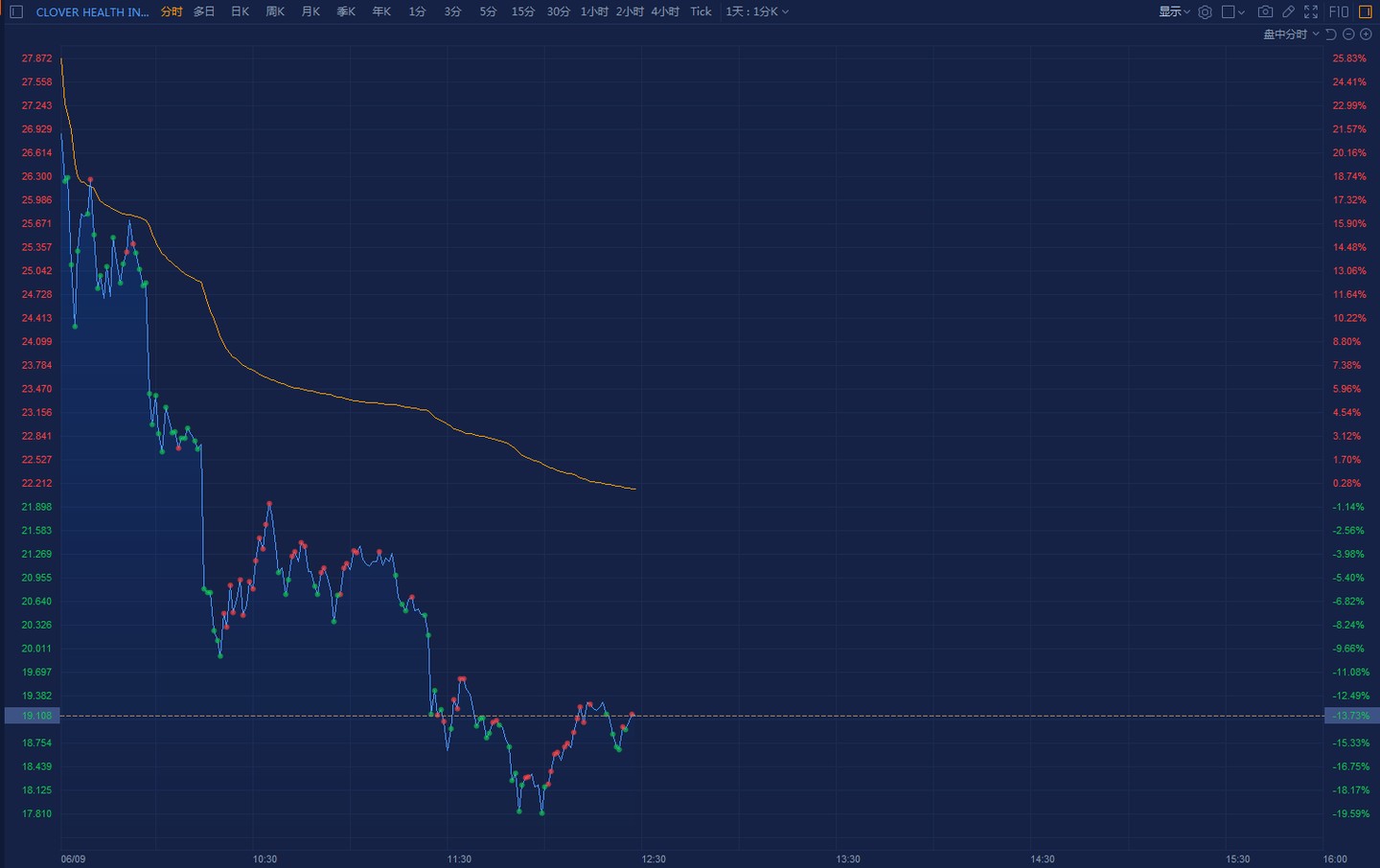Switch to the 季K quarterly chart tab
The image size is (1380, 868).
click(346, 11)
